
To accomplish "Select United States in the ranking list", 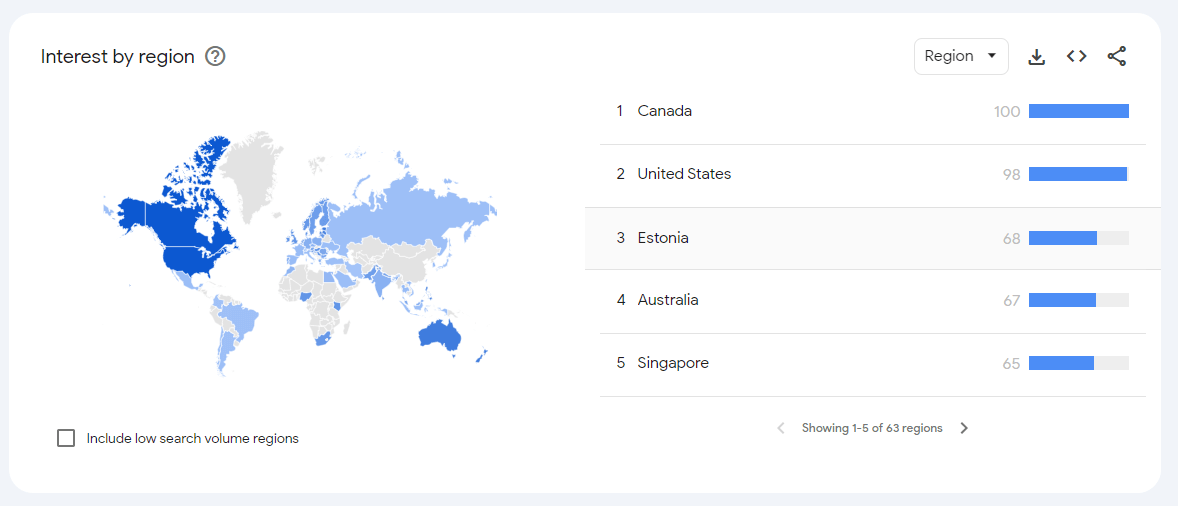I will [684, 174].
